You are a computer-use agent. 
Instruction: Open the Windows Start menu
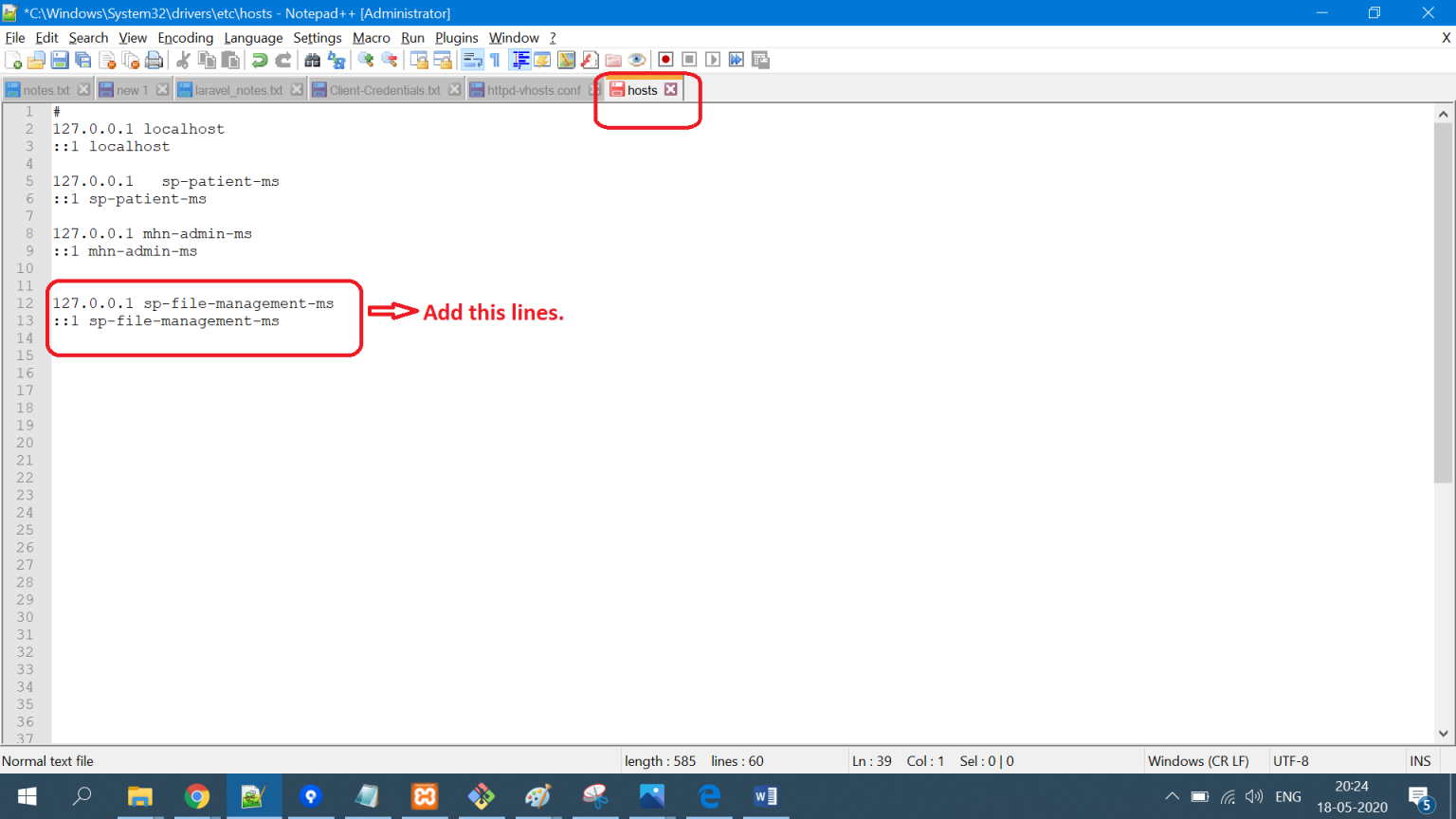(27, 796)
